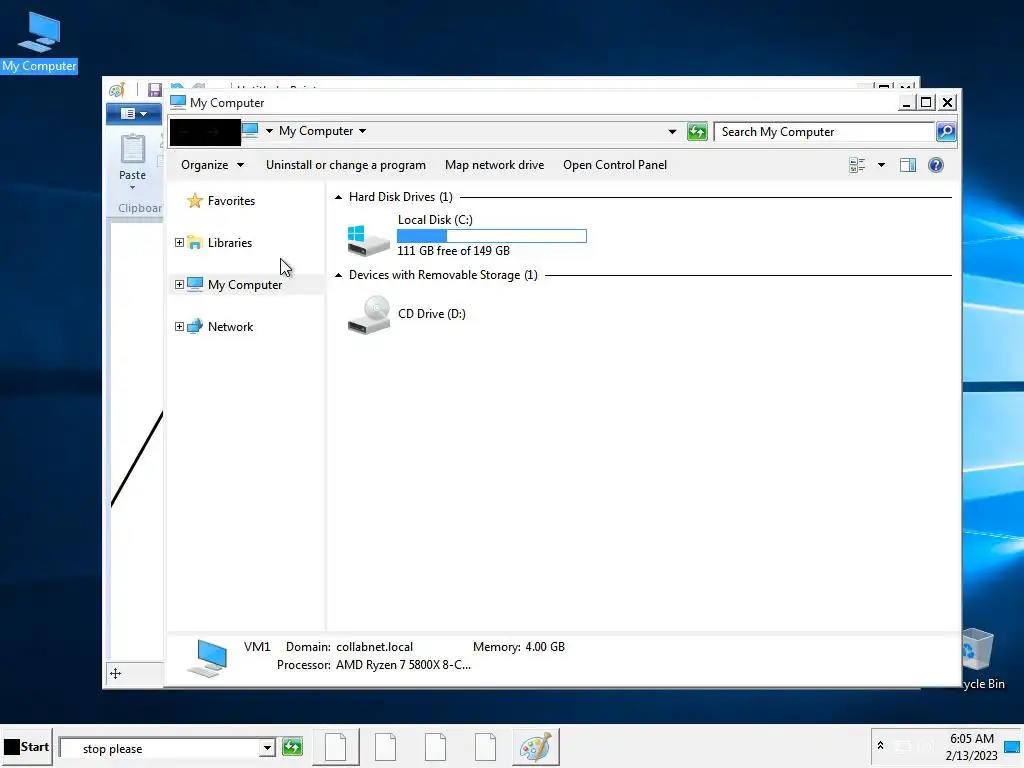This screenshot has height=768, width=1024.
Task: Click the crosshair cursor-position icon in Paint's status bar
Action: (116, 673)
